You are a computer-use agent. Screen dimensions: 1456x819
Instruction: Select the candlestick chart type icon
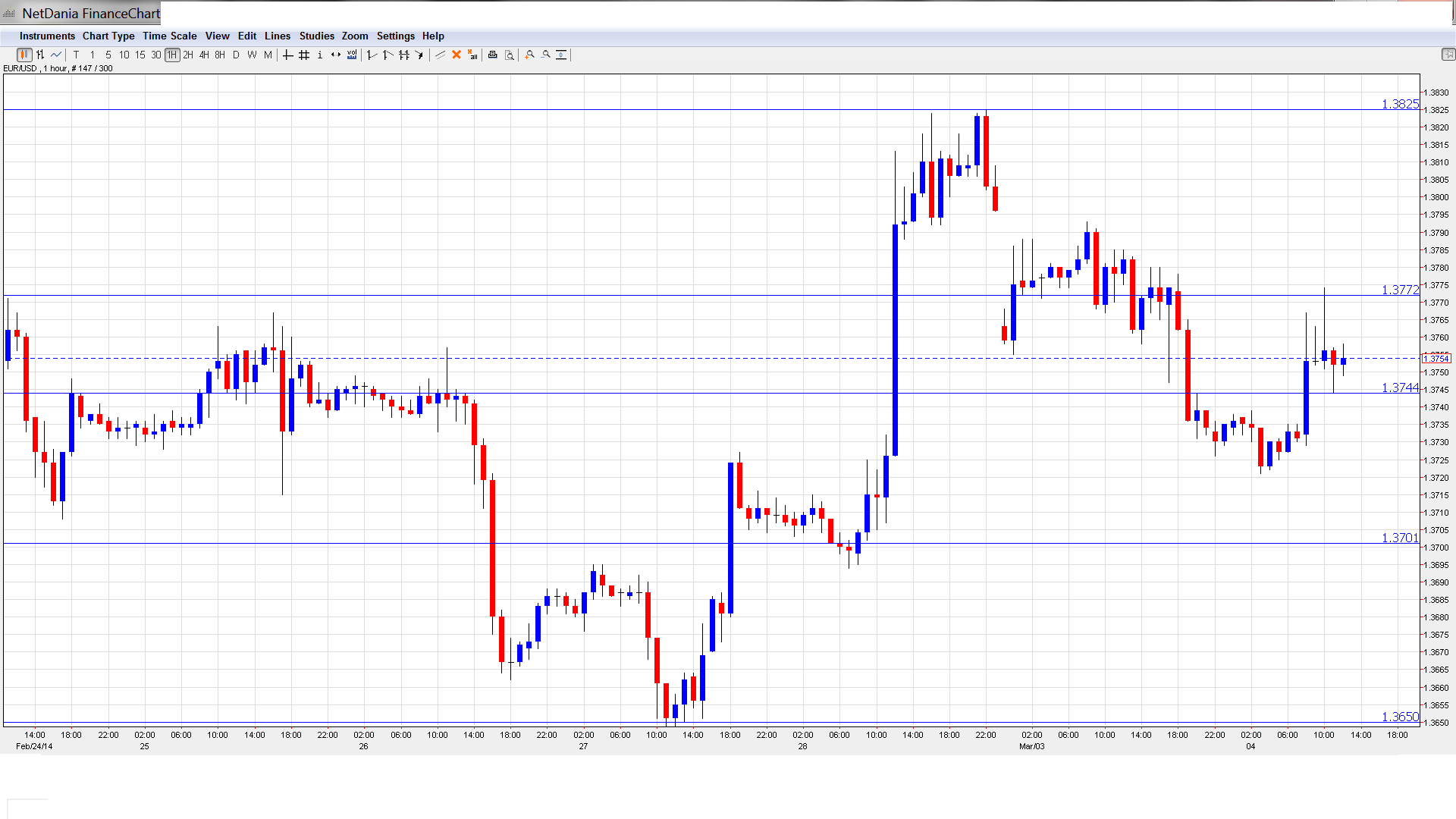pos(24,55)
